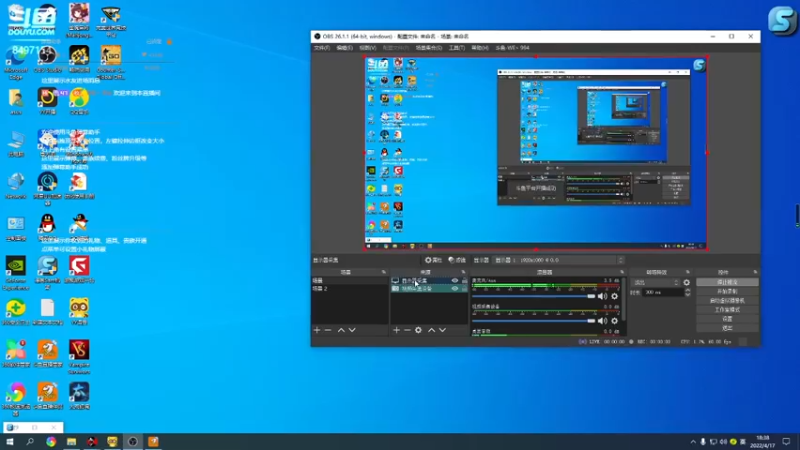Mute the Mic/Aux mixer channel
The image size is (800, 450).
pyautogui.click(x=603, y=296)
